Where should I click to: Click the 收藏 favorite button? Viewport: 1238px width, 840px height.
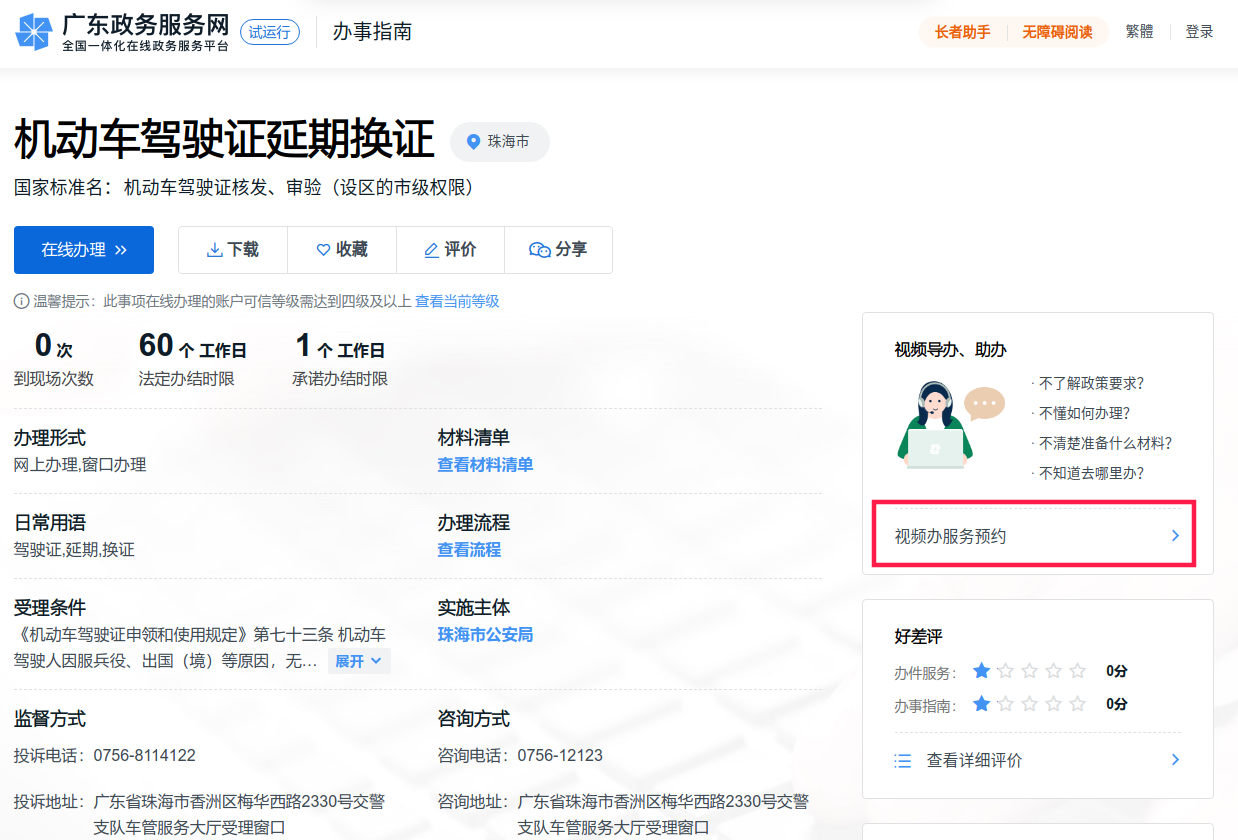pos(342,250)
